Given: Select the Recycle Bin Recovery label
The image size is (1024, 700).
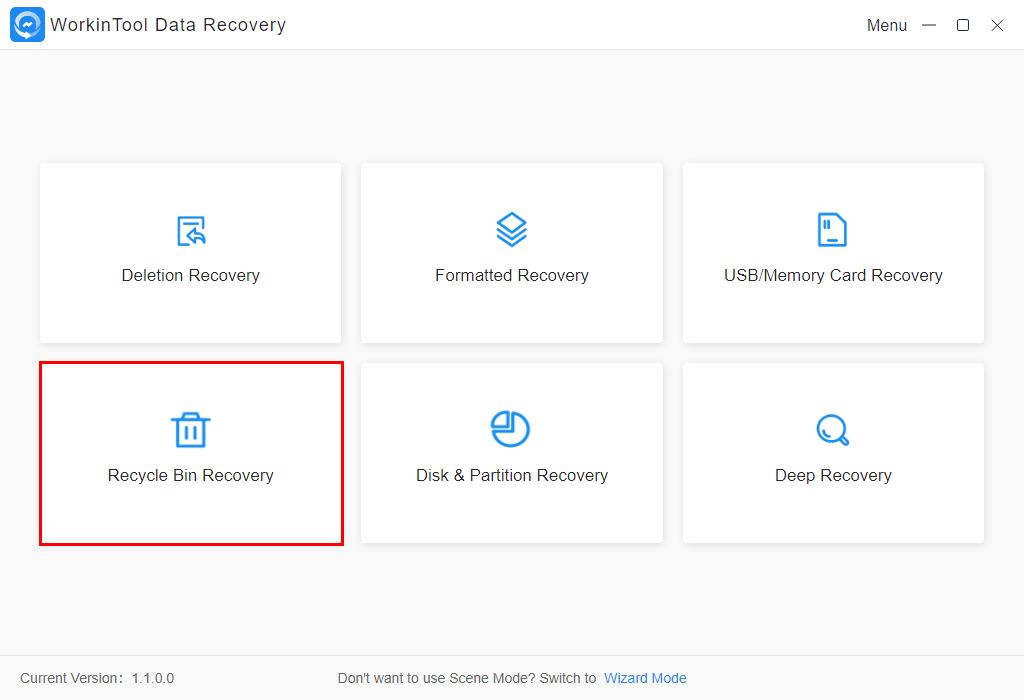Looking at the screenshot, I should (191, 475).
